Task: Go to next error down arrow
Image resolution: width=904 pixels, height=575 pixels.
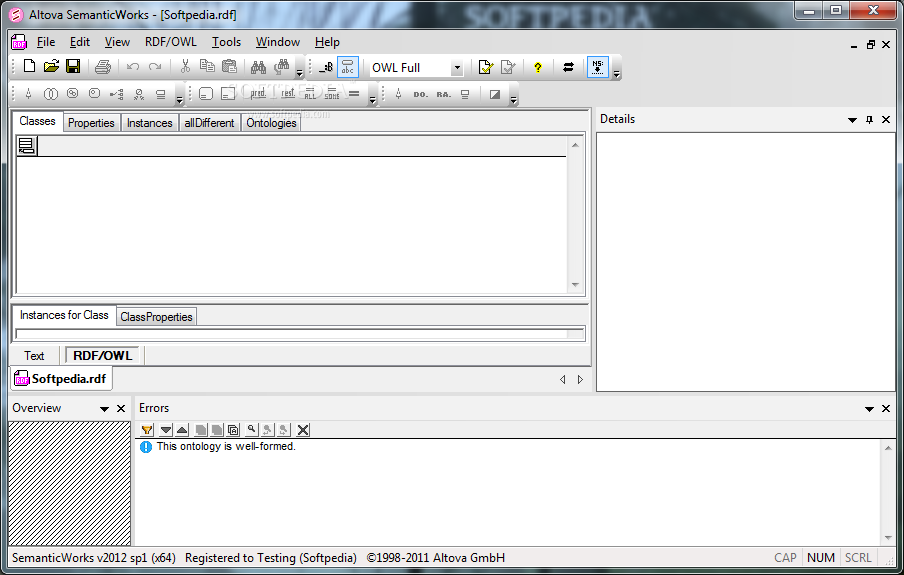Action: pos(166,430)
